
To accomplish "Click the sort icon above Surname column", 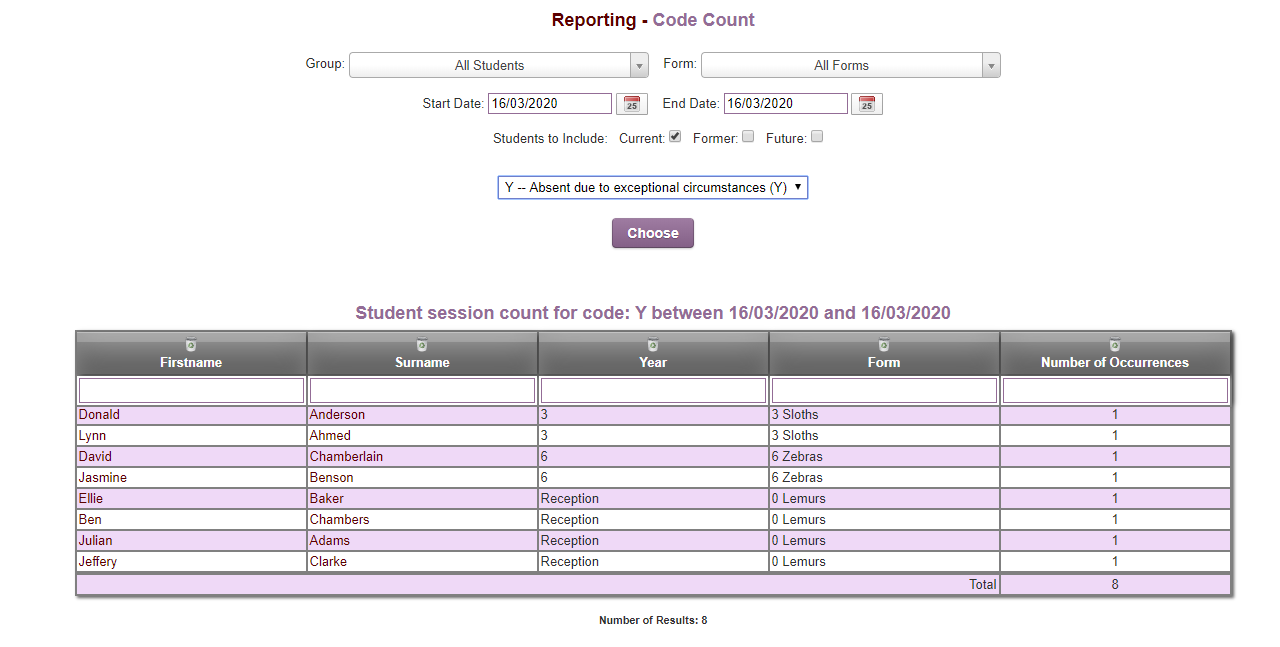I will pos(422,343).
